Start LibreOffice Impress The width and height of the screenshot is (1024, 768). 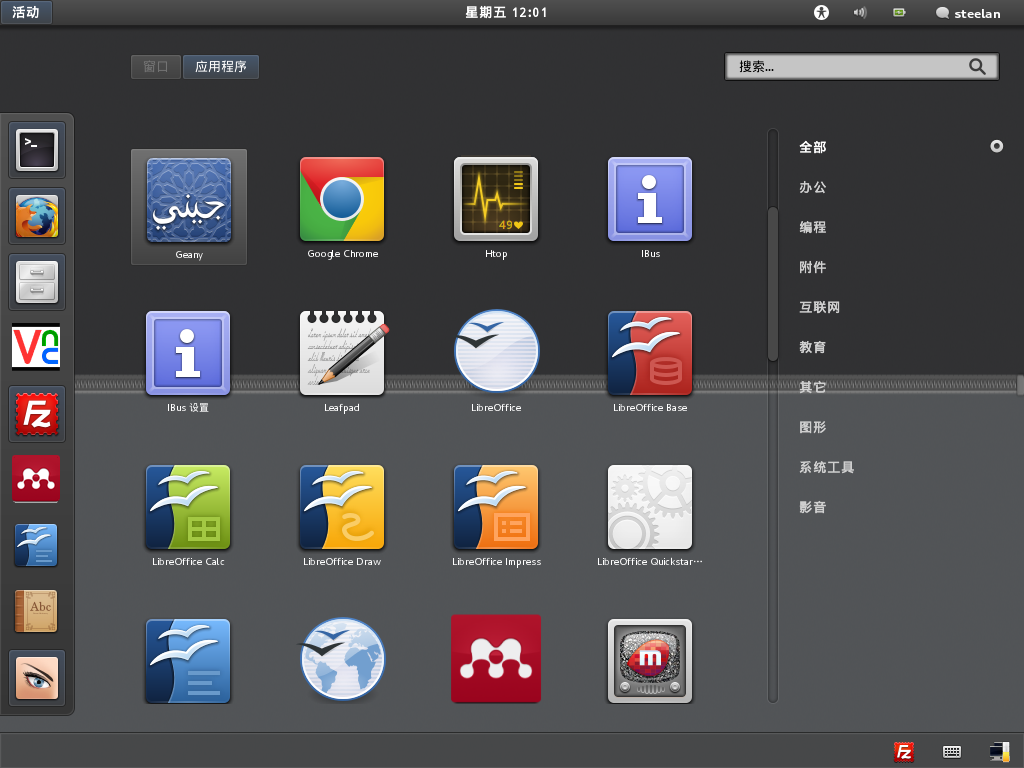(496, 515)
